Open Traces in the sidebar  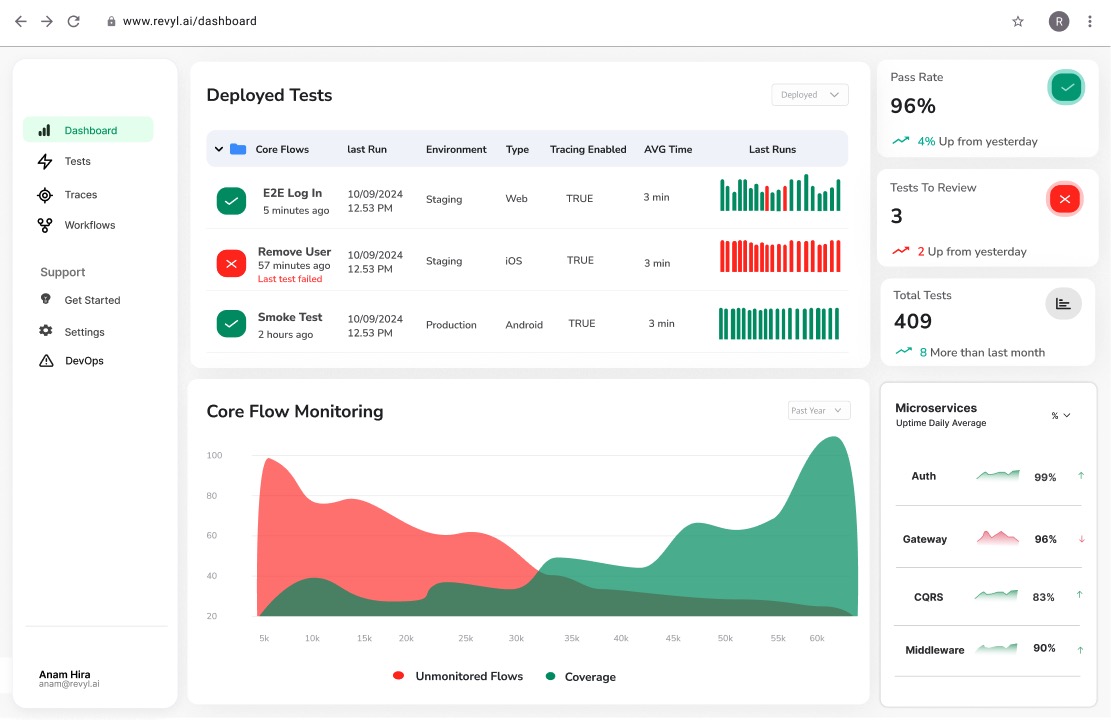80,195
